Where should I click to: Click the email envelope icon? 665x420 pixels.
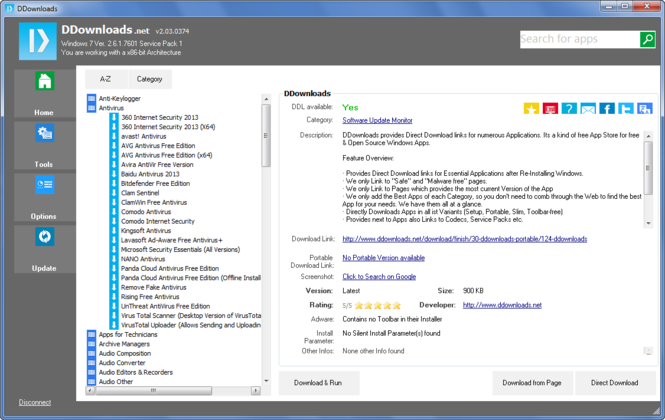[588, 109]
